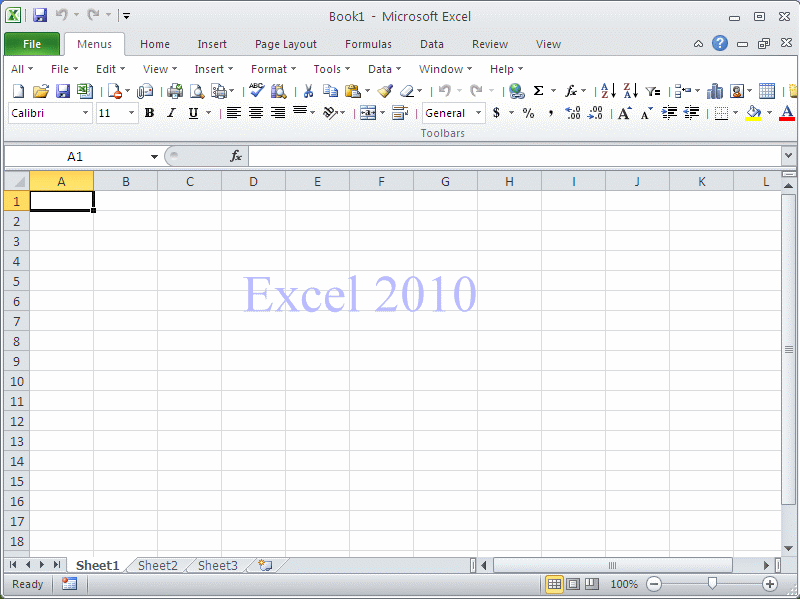
Task: Increase decimal places
Action: 572,113
